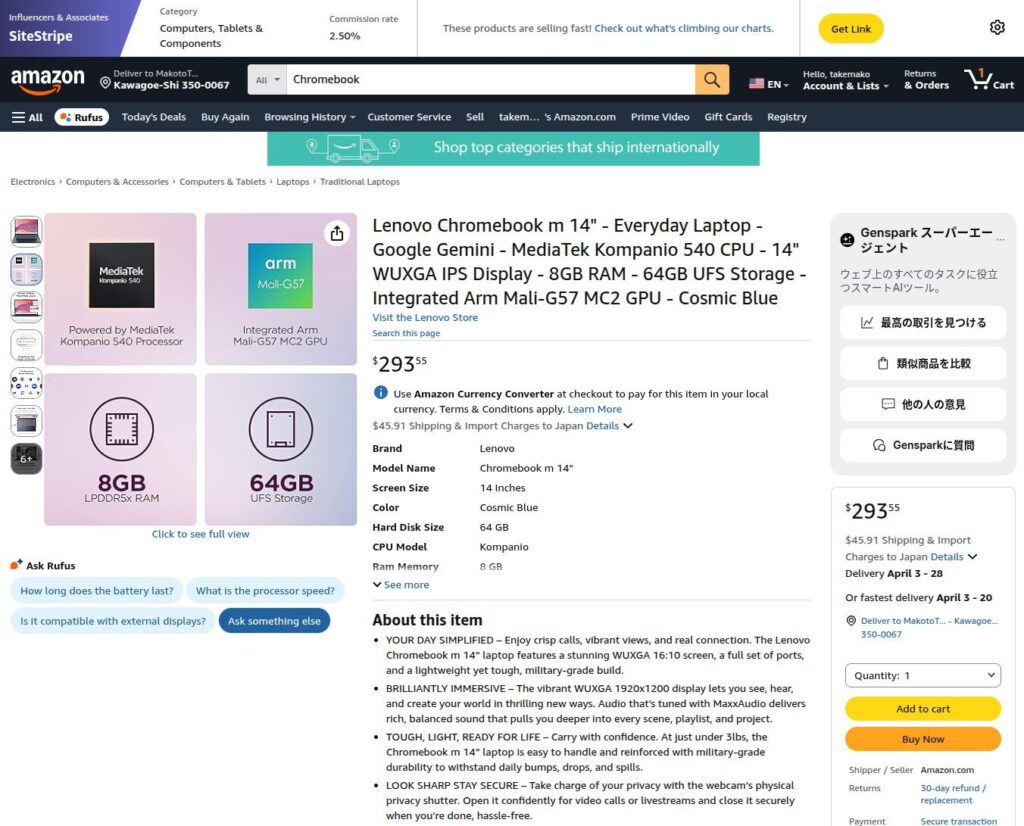
Task: Go to Today's Deals
Action: (154, 117)
